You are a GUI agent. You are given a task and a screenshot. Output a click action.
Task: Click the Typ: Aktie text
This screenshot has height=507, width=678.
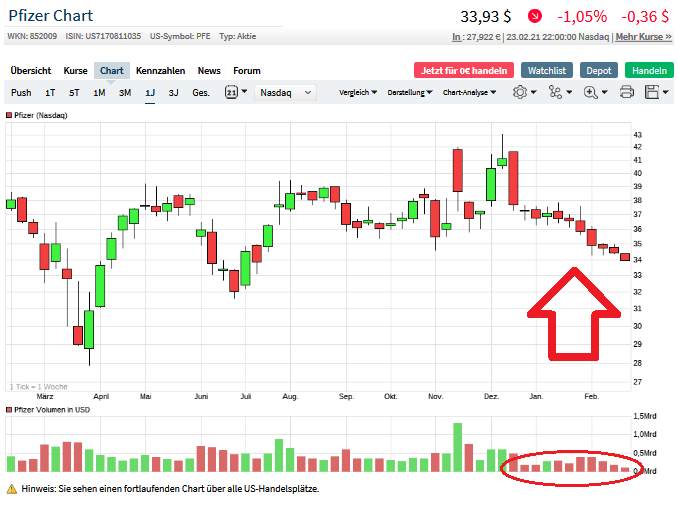(238, 36)
